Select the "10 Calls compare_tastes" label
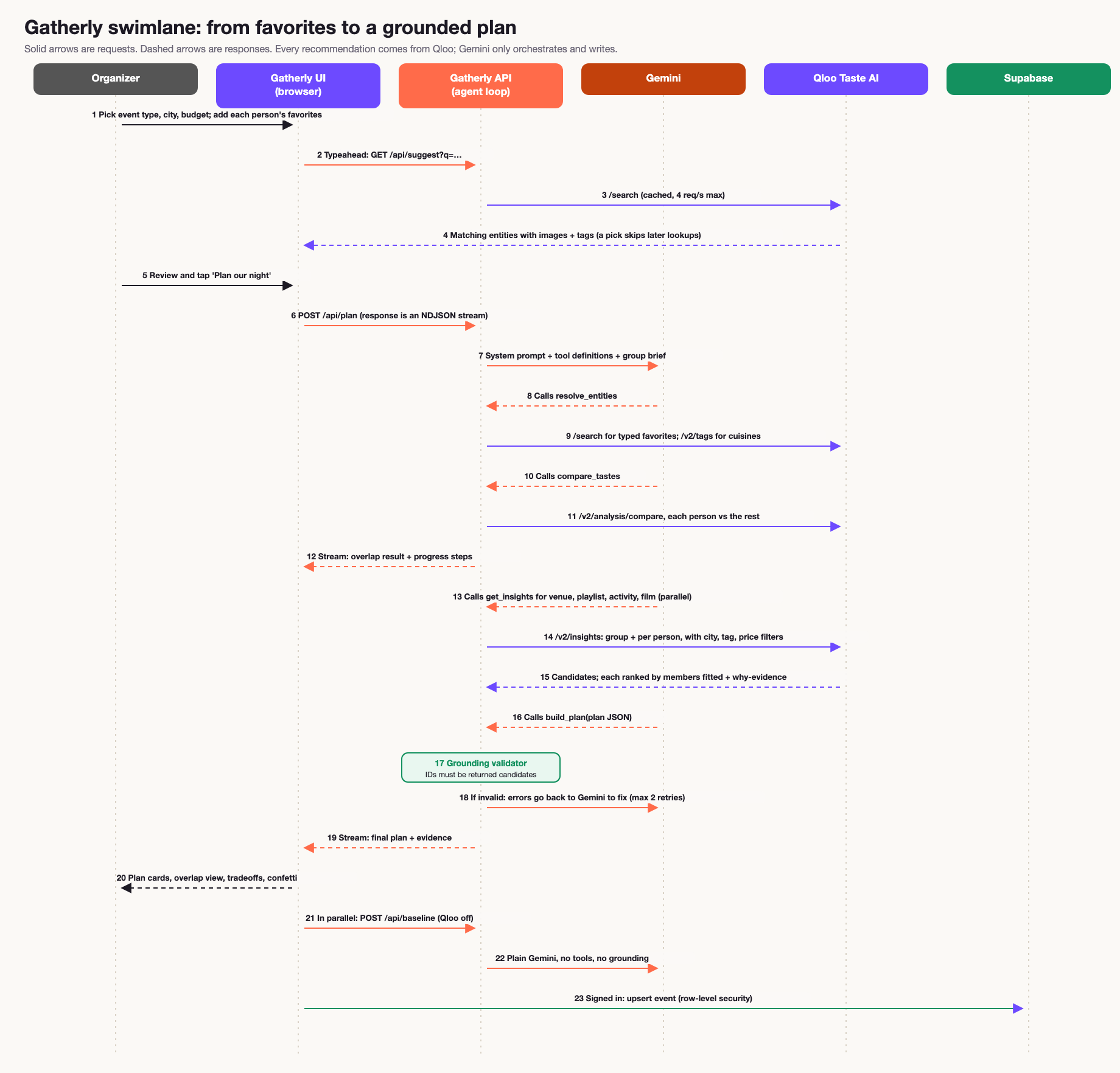The width and height of the screenshot is (1120, 1073). [572, 477]
